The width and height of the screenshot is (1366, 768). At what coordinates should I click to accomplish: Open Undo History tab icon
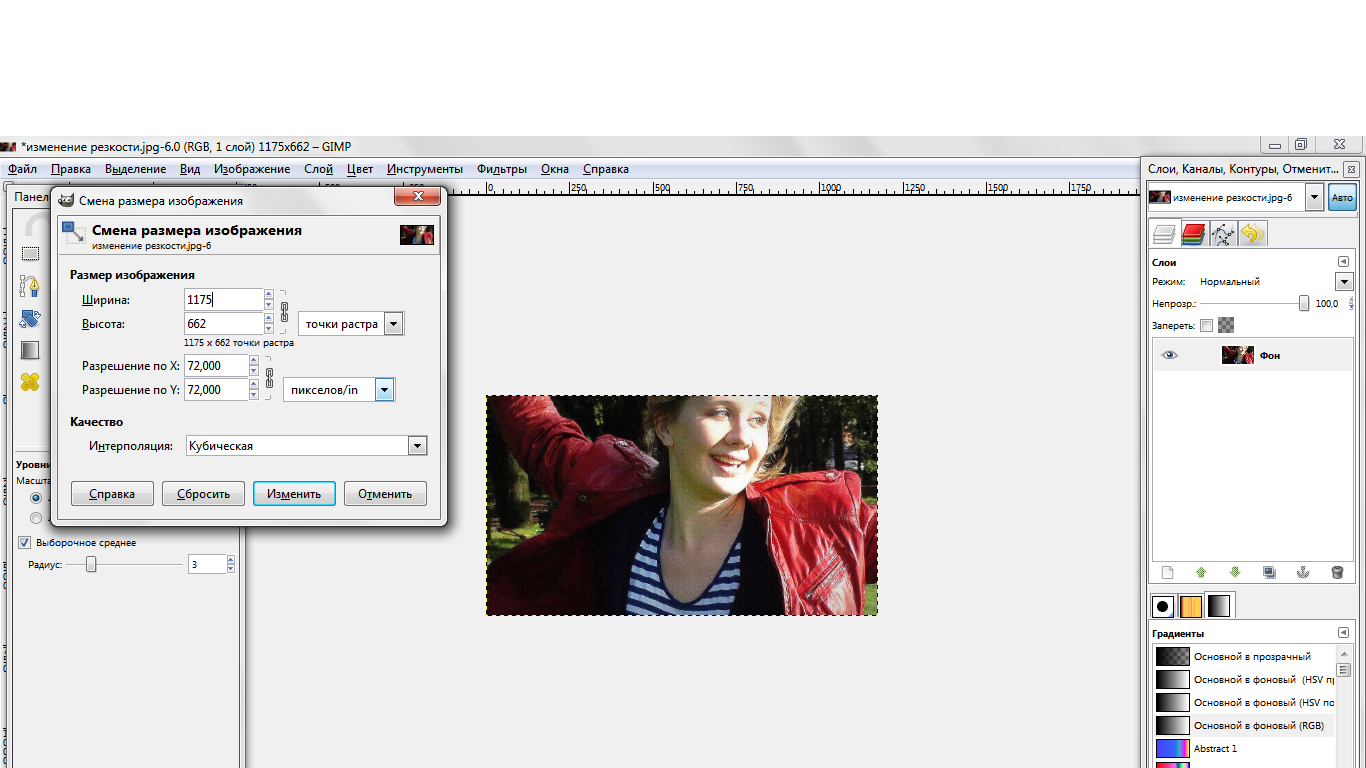tap(1252, 235)
